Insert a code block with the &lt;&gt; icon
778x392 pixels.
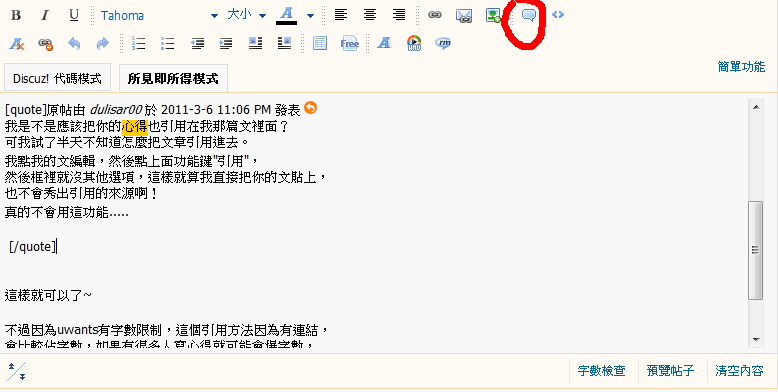coord(558,15)
